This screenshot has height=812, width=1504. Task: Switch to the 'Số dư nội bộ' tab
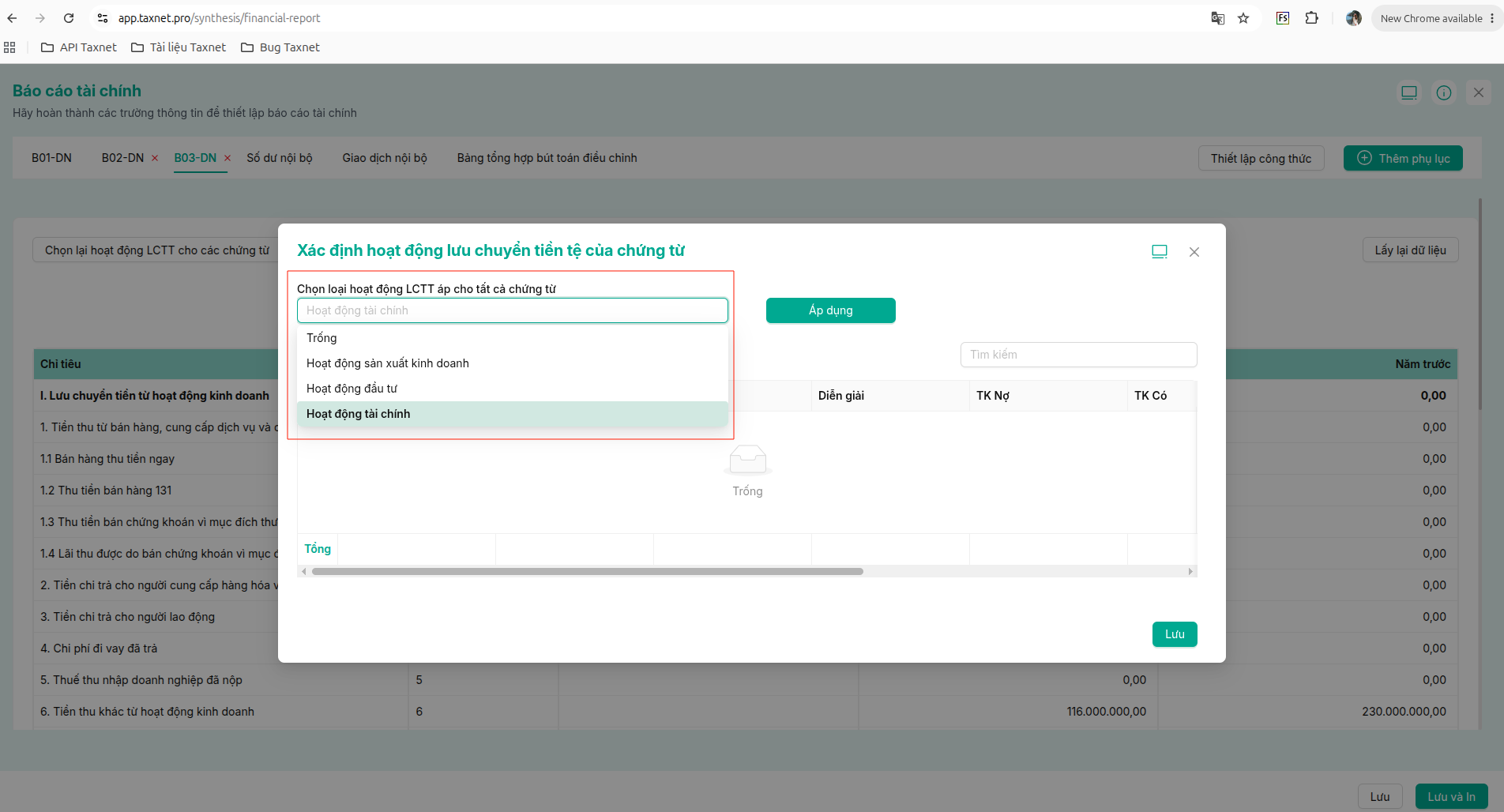point(280,158)
